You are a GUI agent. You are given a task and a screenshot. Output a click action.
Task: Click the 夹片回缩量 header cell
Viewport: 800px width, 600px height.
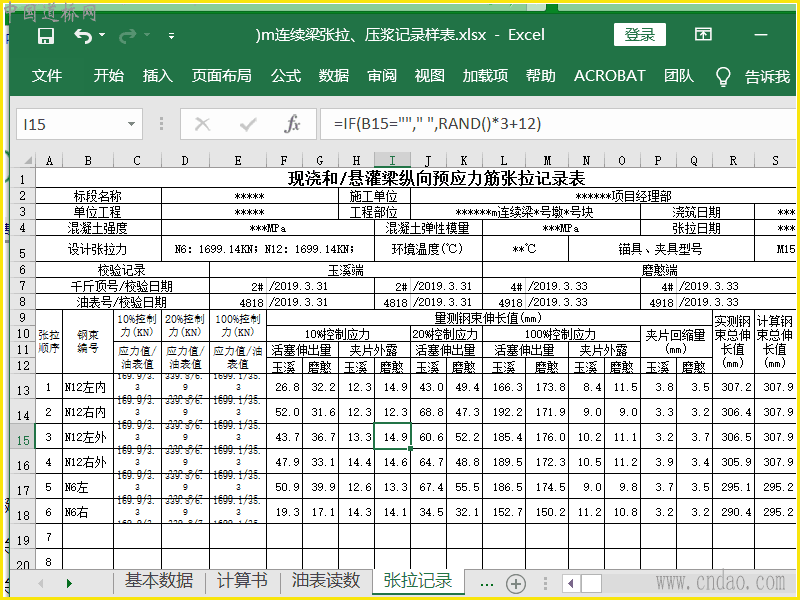(676, 342)
